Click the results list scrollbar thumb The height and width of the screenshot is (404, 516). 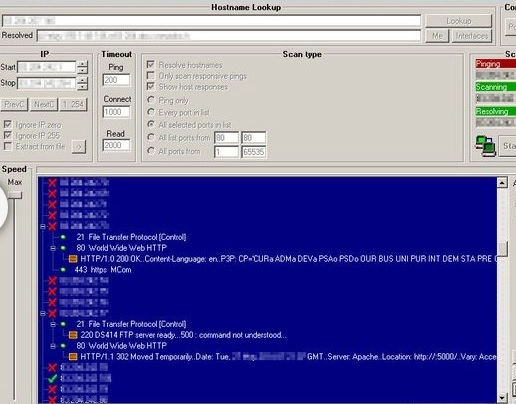(x=502, y=249)
